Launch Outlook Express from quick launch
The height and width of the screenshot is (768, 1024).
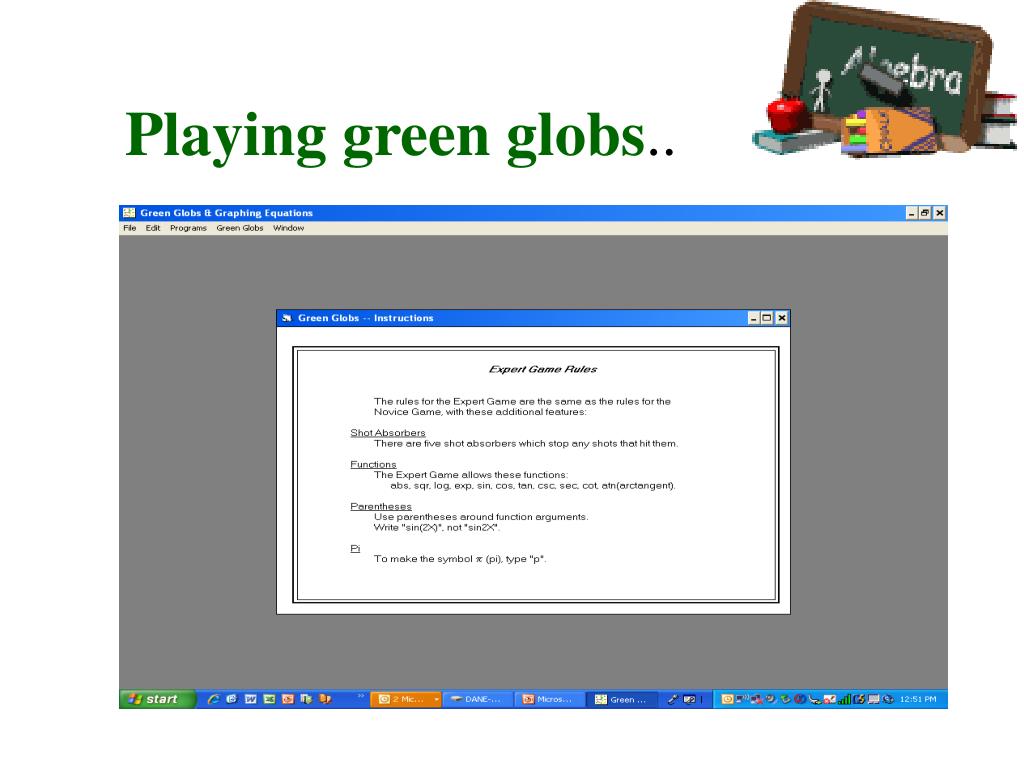pyautogui.click(x=231, y=699)
